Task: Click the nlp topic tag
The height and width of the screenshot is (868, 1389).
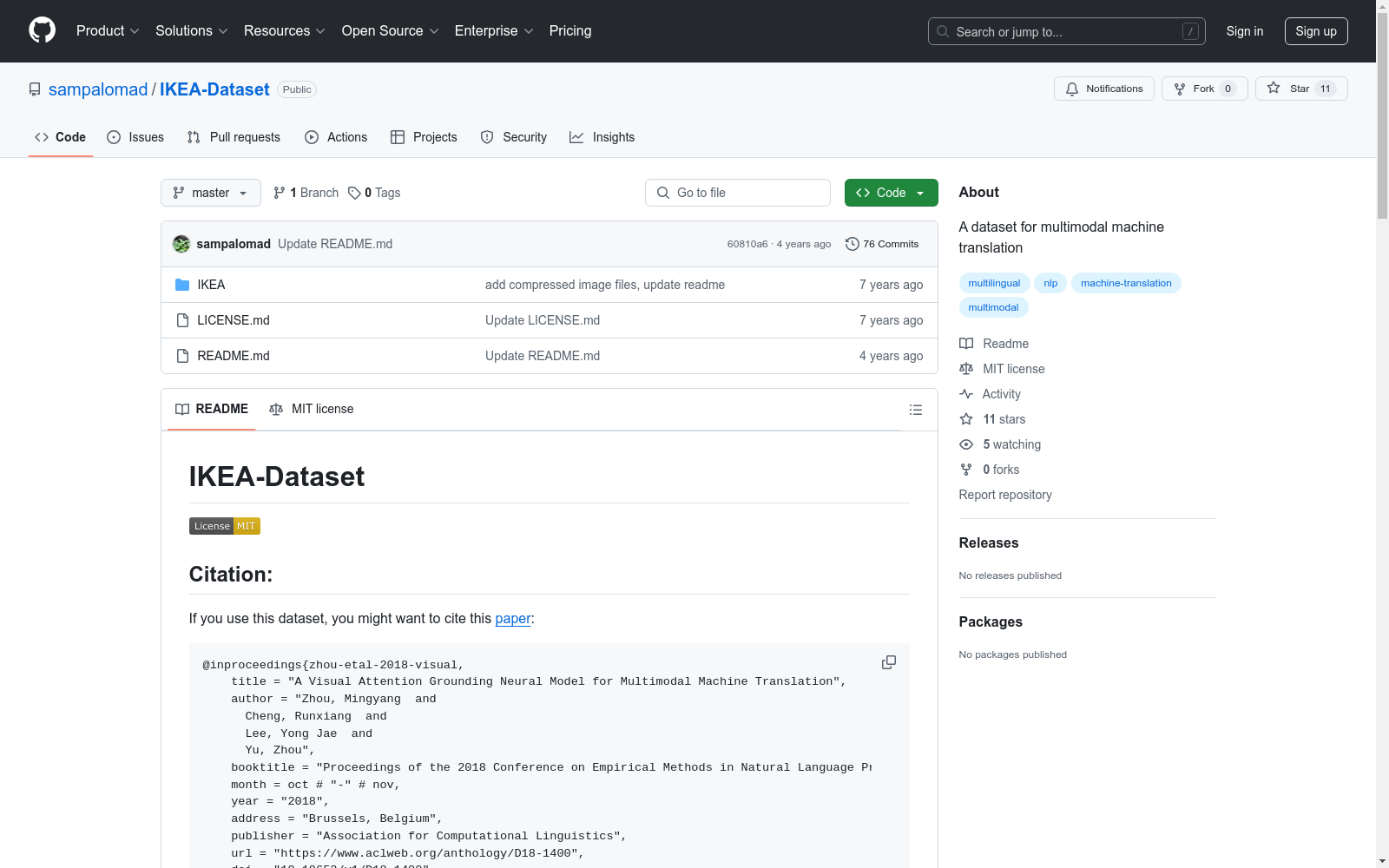Action: [x=1050, y=283]
